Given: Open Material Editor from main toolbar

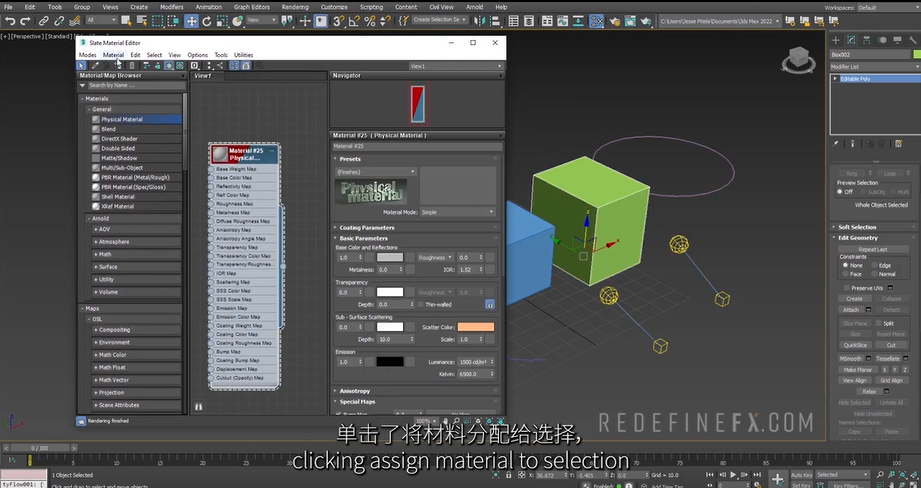Looking at the screenshot, I should pos(596,21).
